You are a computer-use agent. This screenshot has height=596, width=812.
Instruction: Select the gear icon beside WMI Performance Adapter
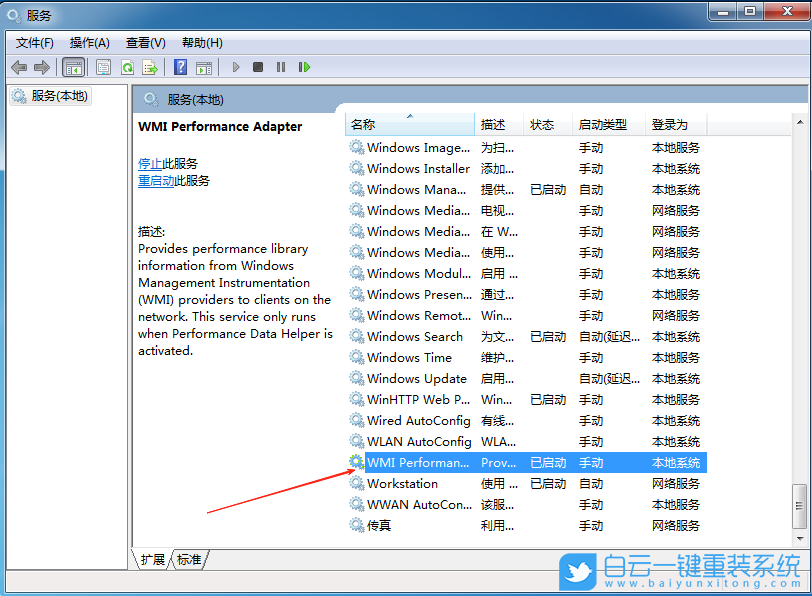(356, 462)
